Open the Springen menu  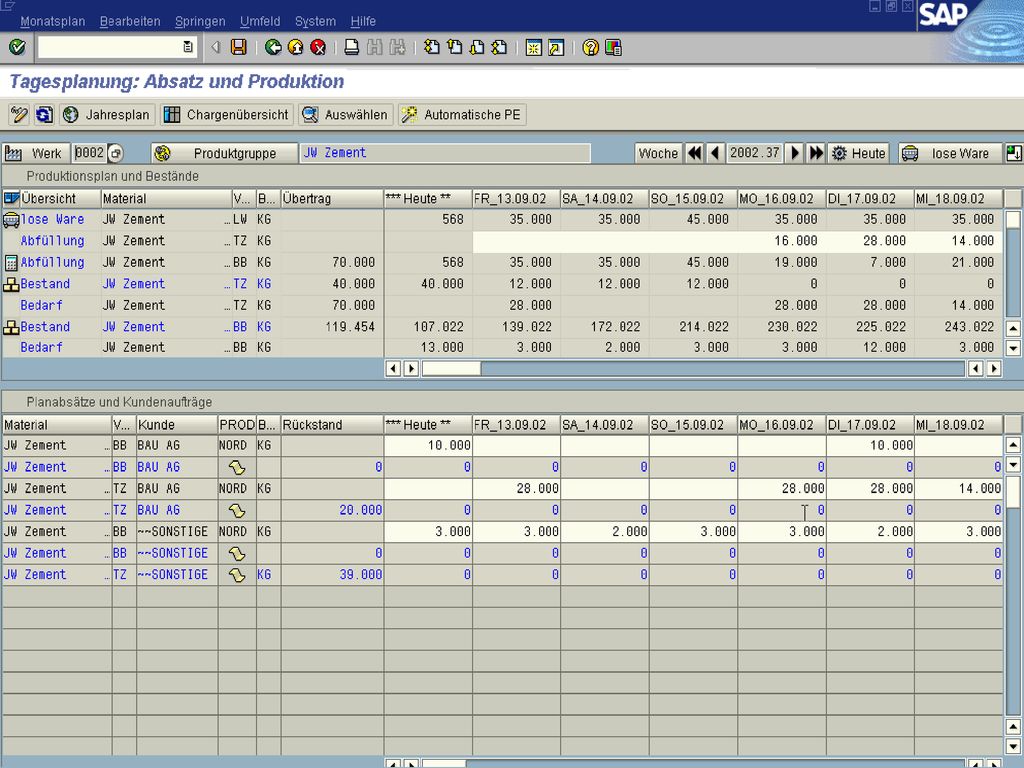pos(200,22)
